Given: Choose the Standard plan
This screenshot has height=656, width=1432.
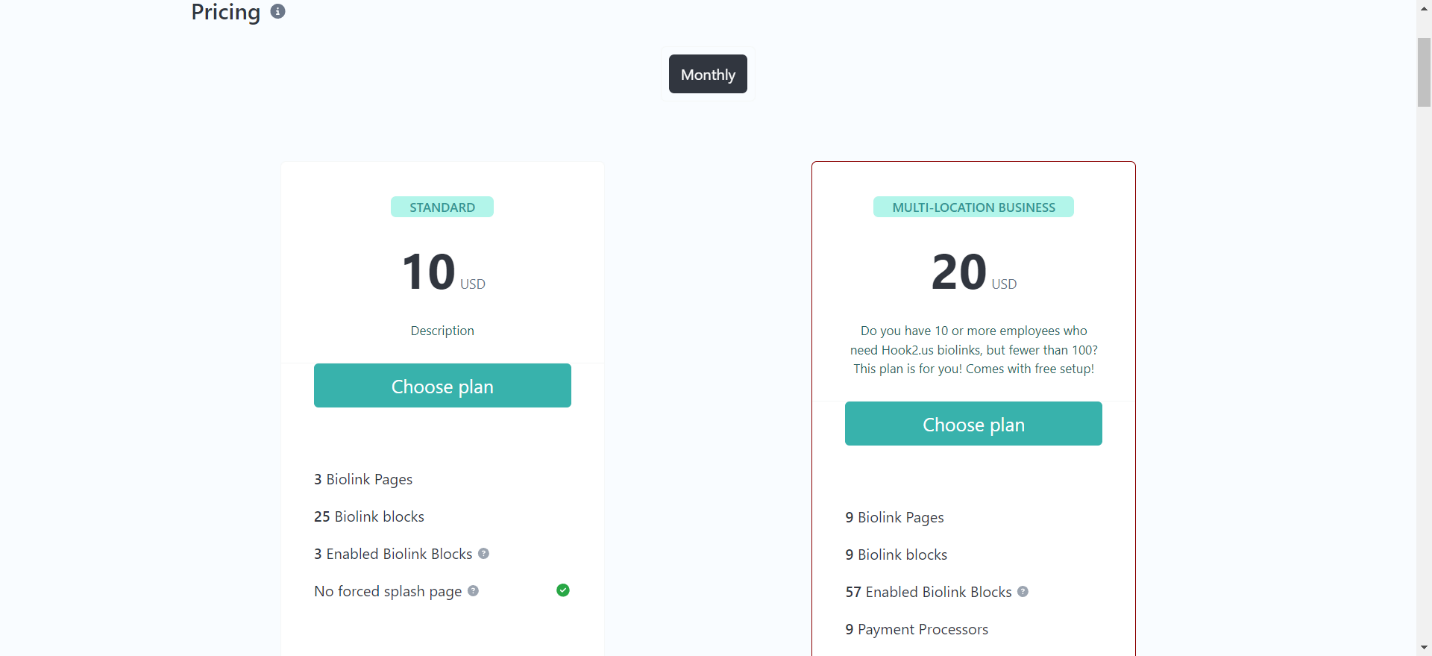Looking at the screenshot, I should [442, 386].
